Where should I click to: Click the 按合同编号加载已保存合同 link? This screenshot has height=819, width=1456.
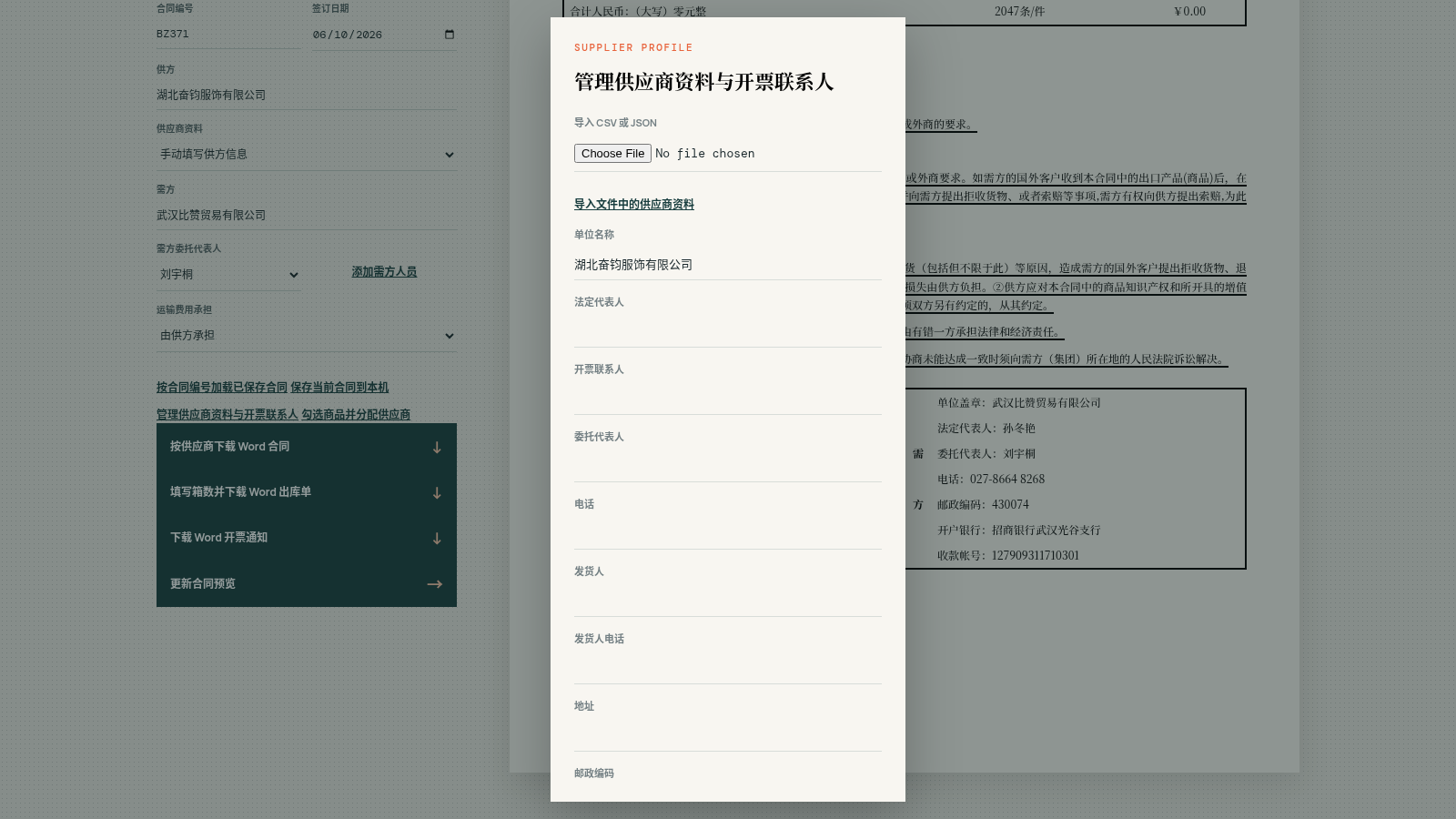point(222,388)
